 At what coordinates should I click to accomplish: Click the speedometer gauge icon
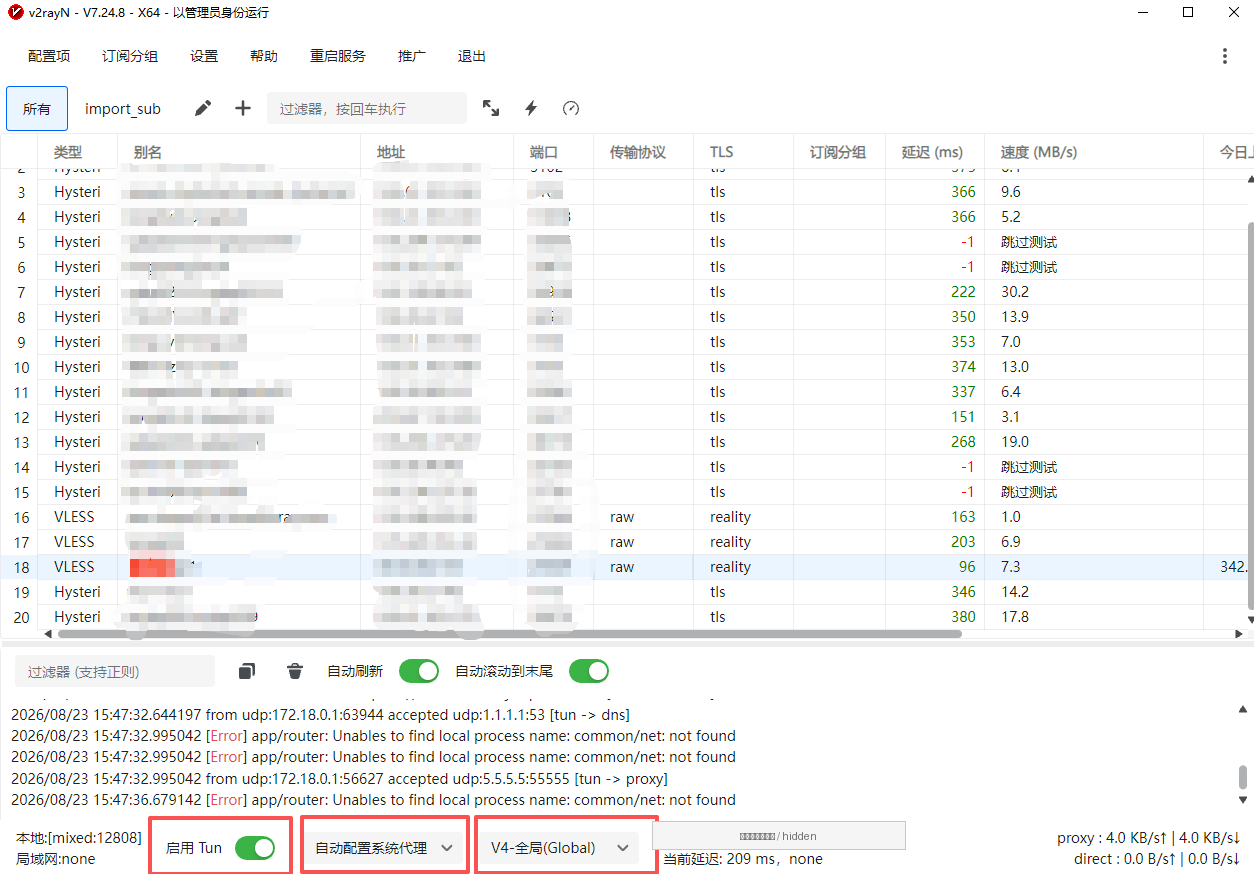571,108
